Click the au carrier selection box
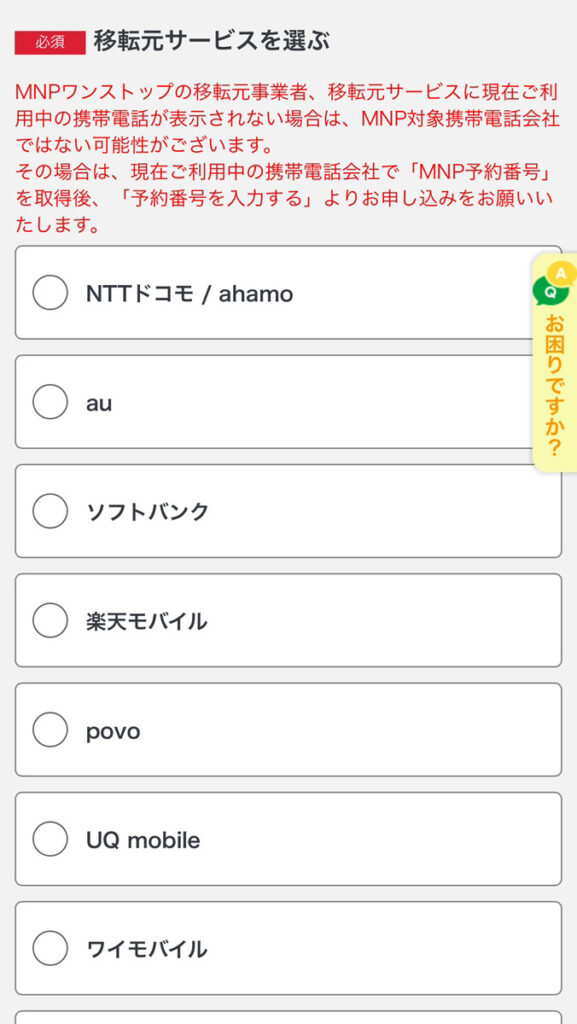This screenshot has width=577, height=1024. 288,402
